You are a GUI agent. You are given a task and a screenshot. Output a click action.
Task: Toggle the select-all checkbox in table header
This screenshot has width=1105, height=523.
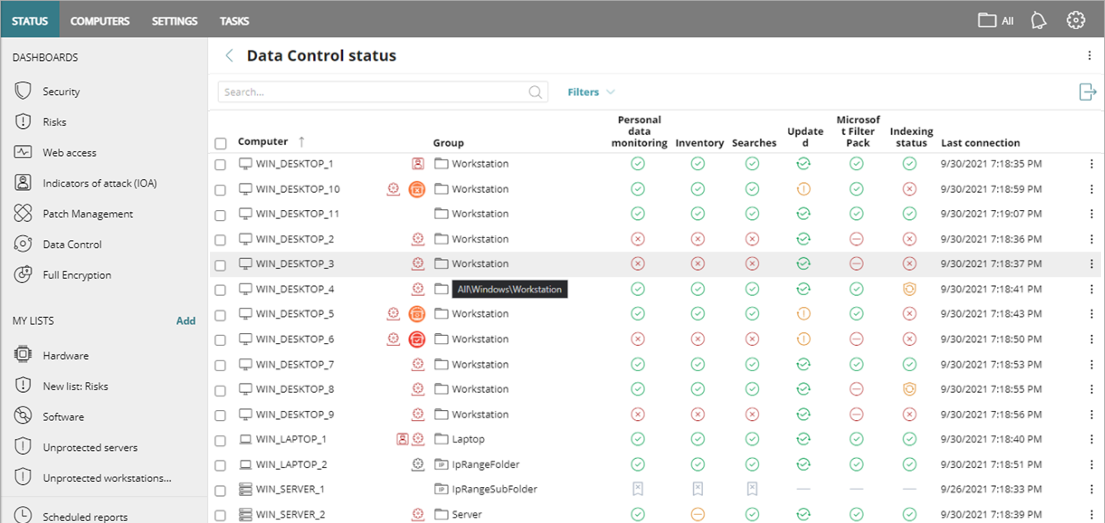click(x=221, y=143)
